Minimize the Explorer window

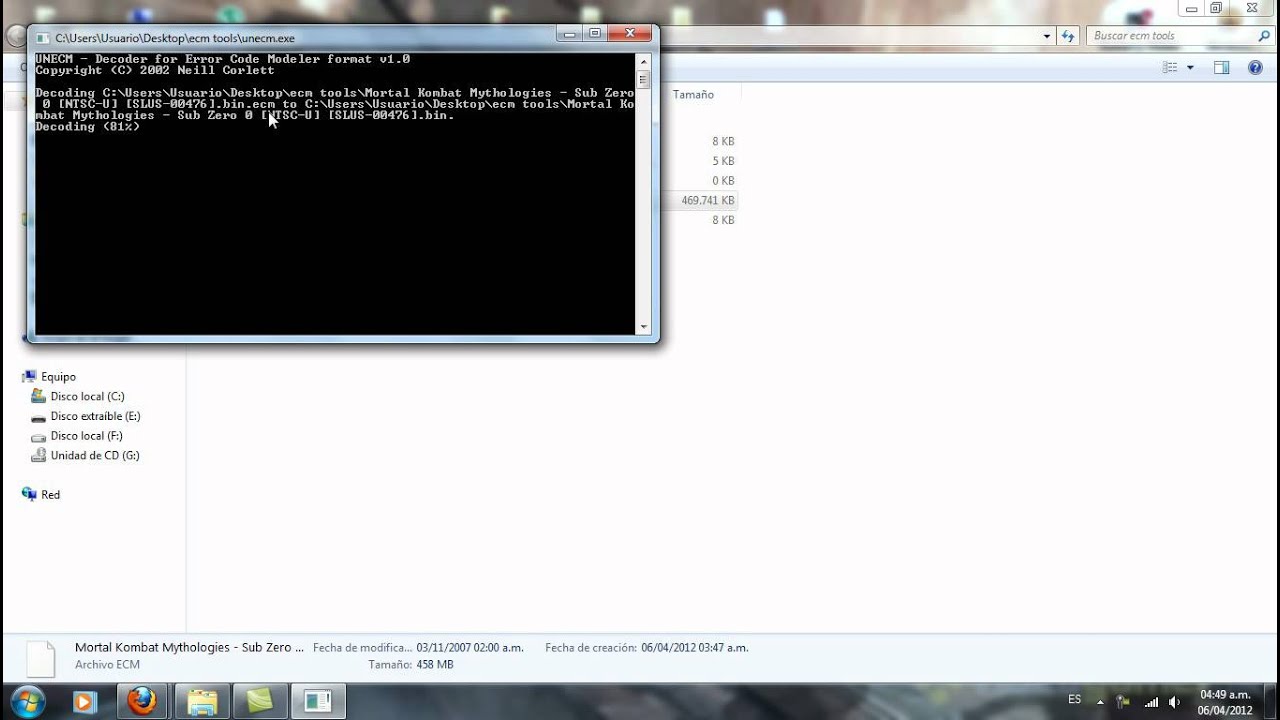[x=1190, y=8]
